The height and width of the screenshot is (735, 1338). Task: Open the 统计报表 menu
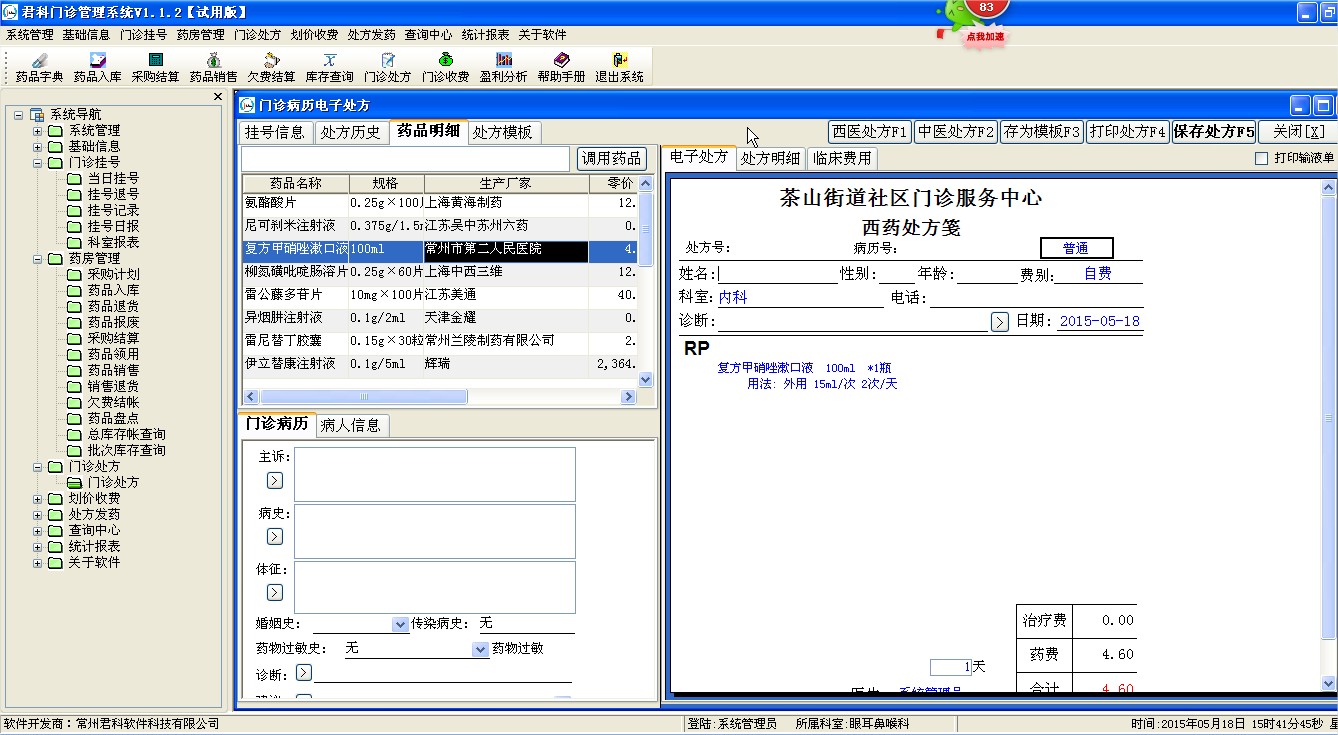[x=485, y=34]
